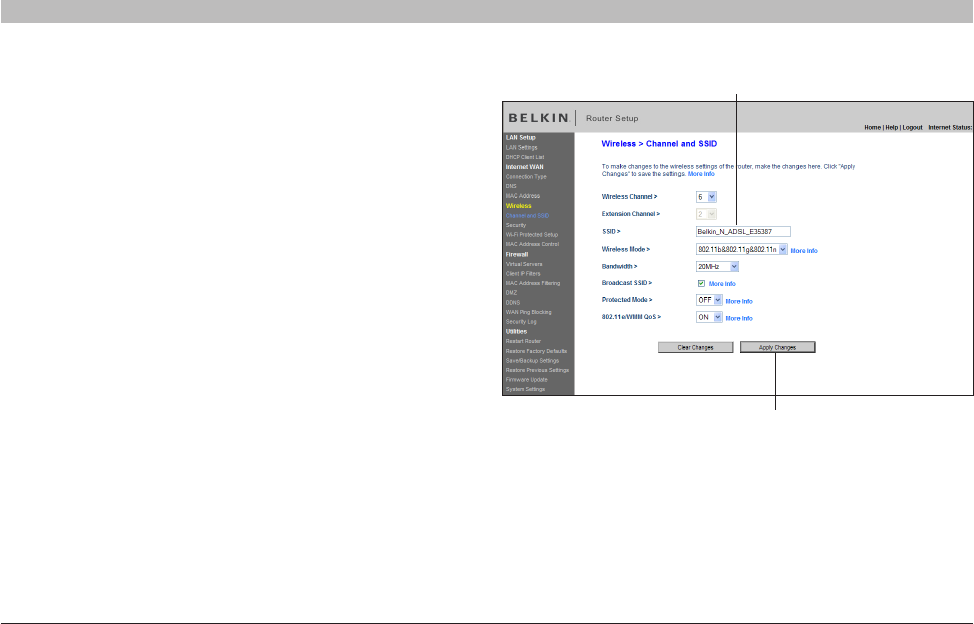Open LAN Settings in the sidebar
The image size is (974, 624).
click(x=521, y=148)
